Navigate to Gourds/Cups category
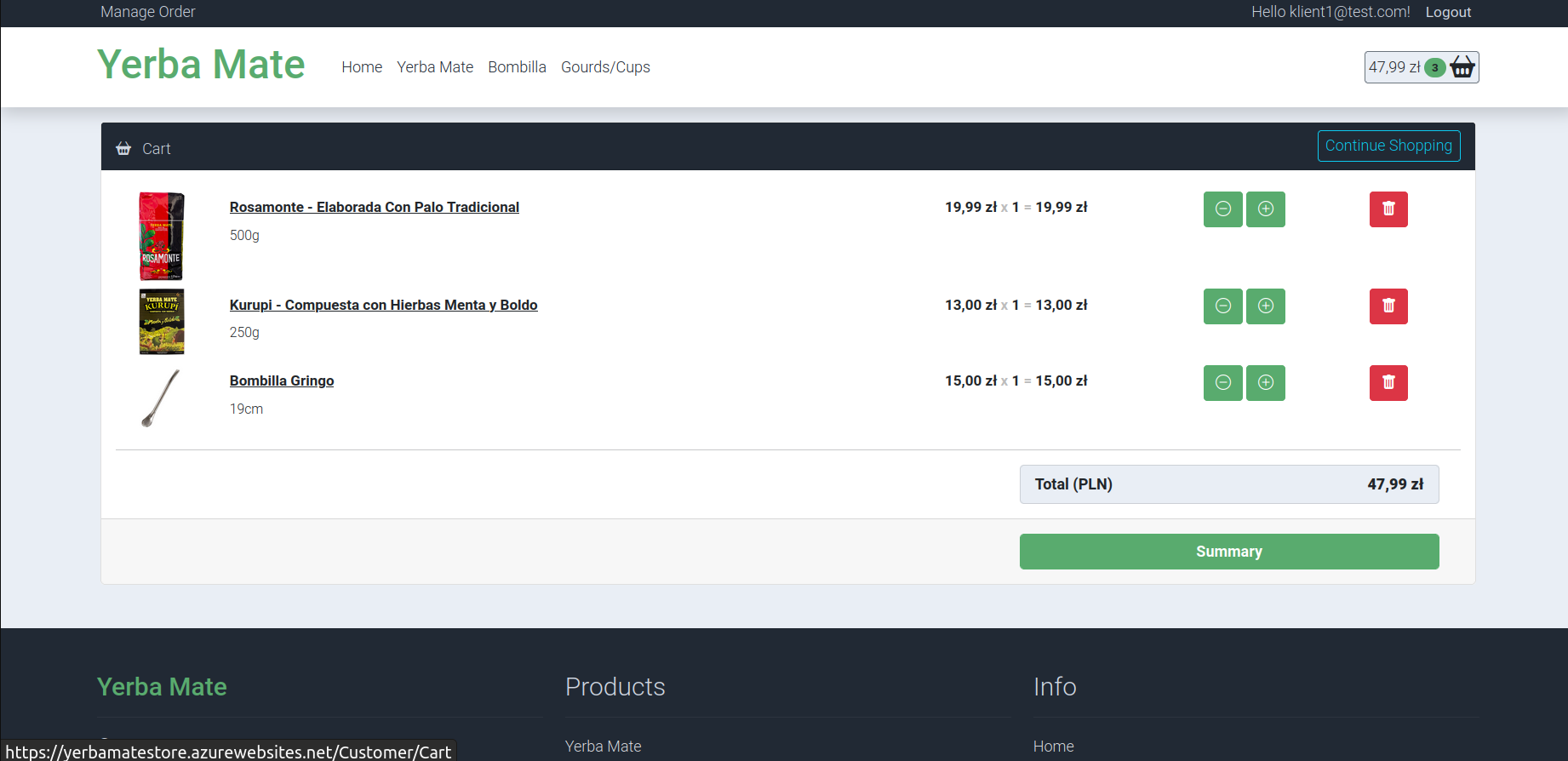The height and width of the screenshot is (761, 1568). [x=605, y=67]
